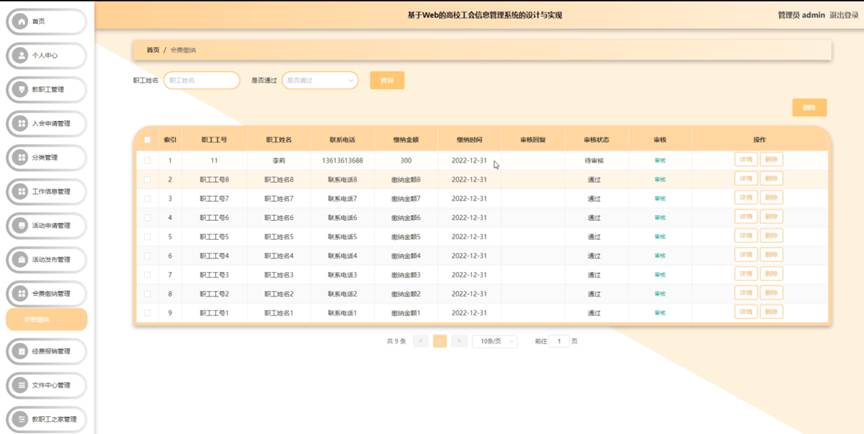Click 审核 link in 职工工号5 row
Image resolution: width=864 pixels, height=434 pixels.
coord(660,237)
